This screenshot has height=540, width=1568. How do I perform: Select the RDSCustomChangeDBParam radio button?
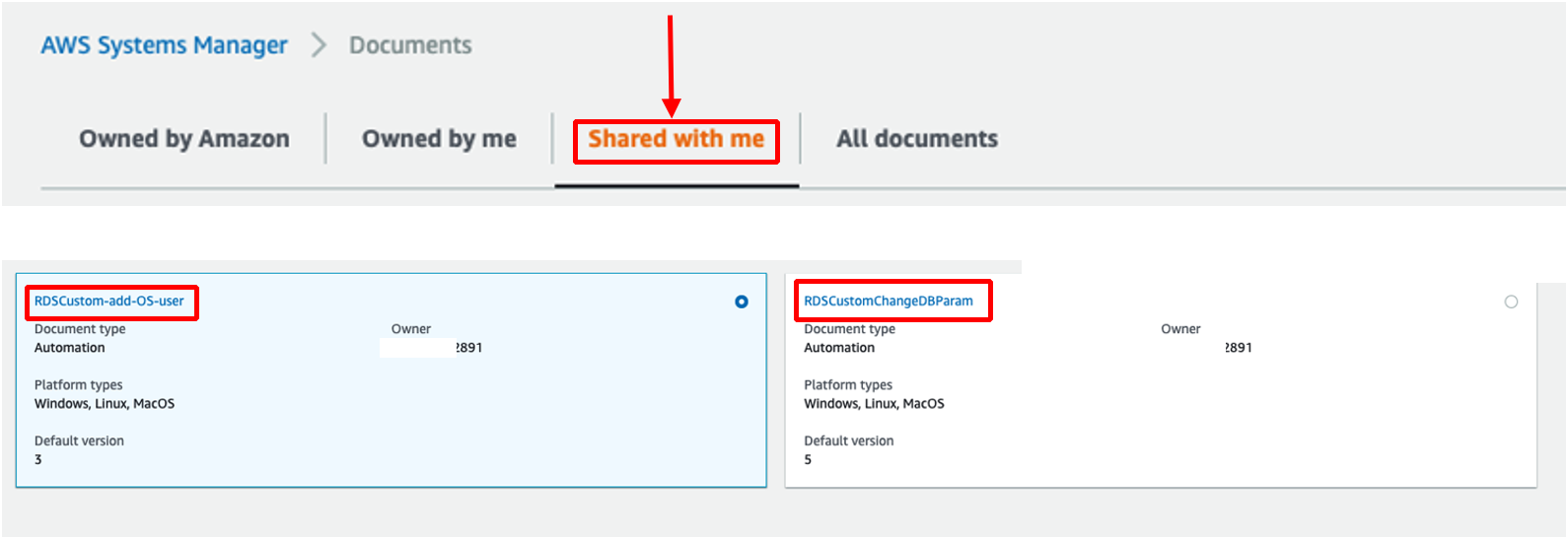coord(1511,302)
